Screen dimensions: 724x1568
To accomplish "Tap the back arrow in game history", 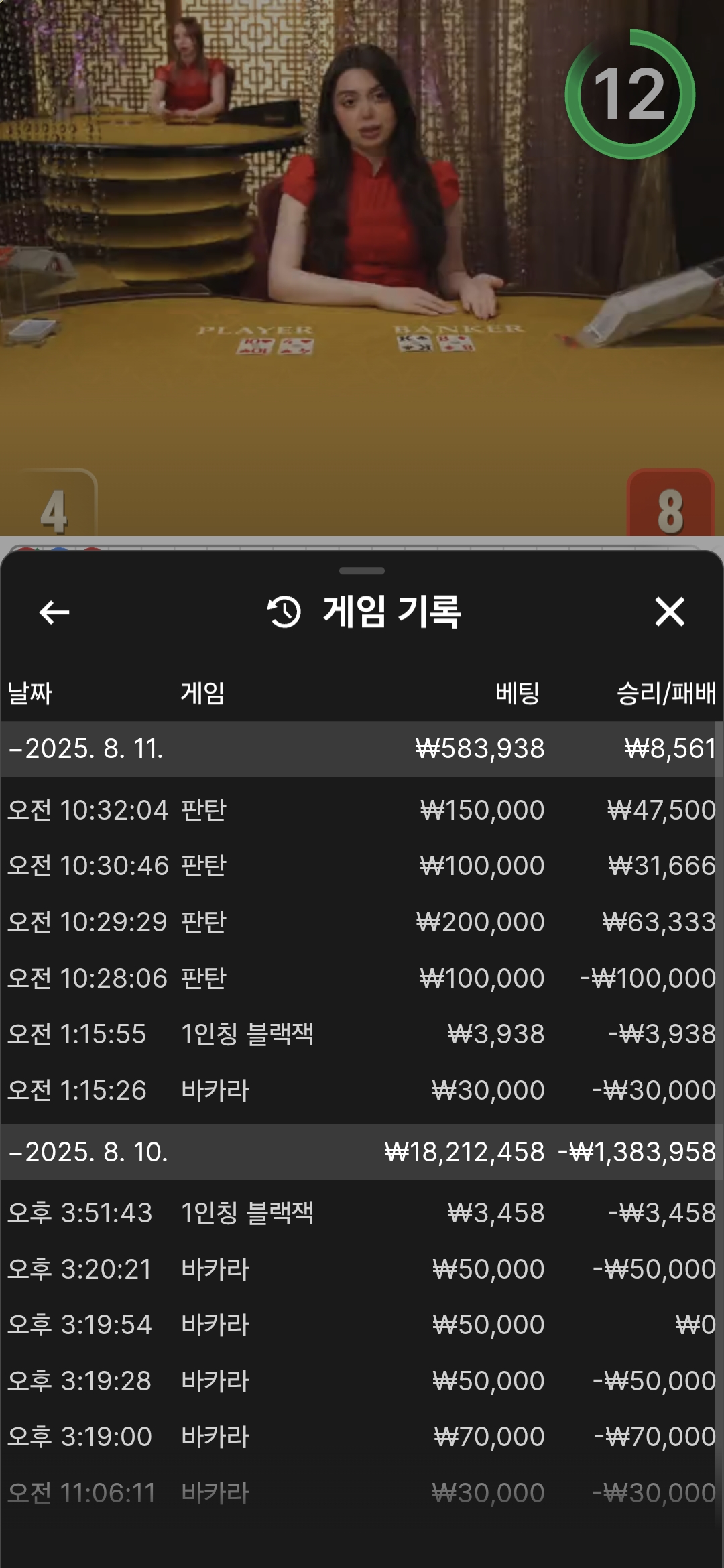I will 54,612.
